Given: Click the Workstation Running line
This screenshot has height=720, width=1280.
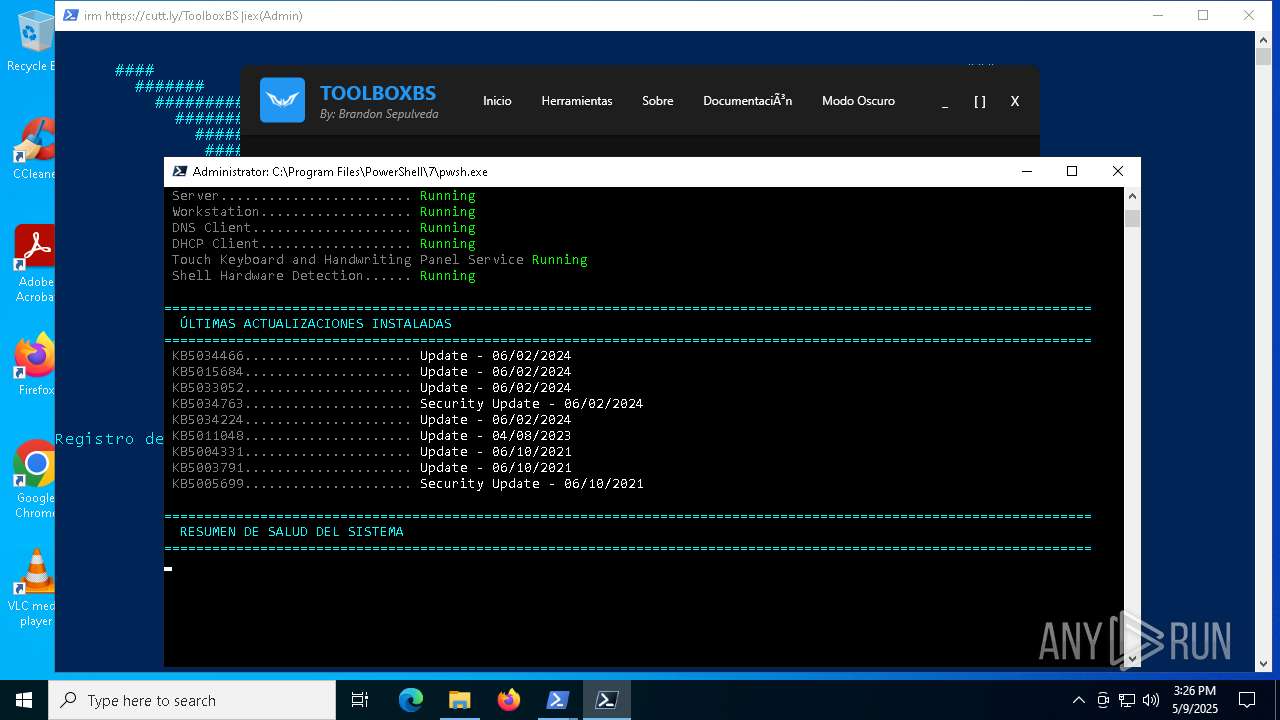Looking at the screenshot, I should [324, 212].
